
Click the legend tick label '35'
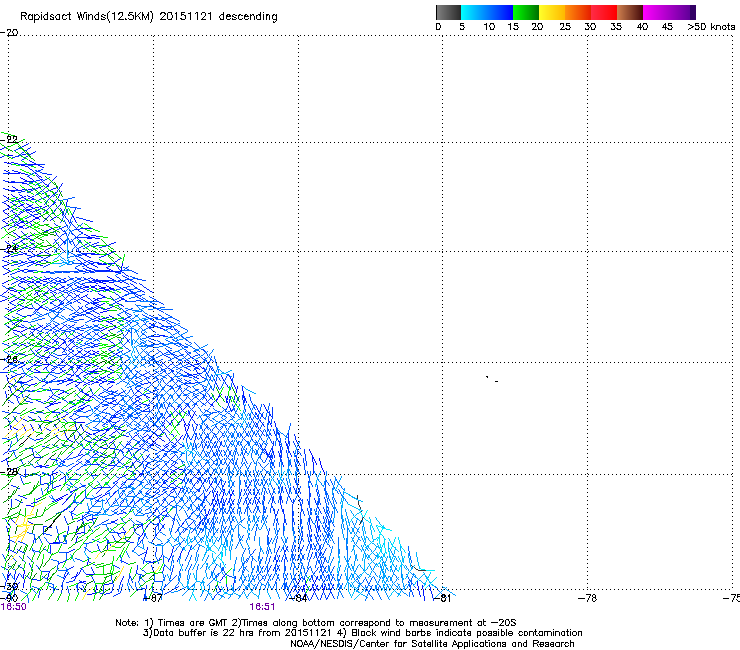click(616, 27)
